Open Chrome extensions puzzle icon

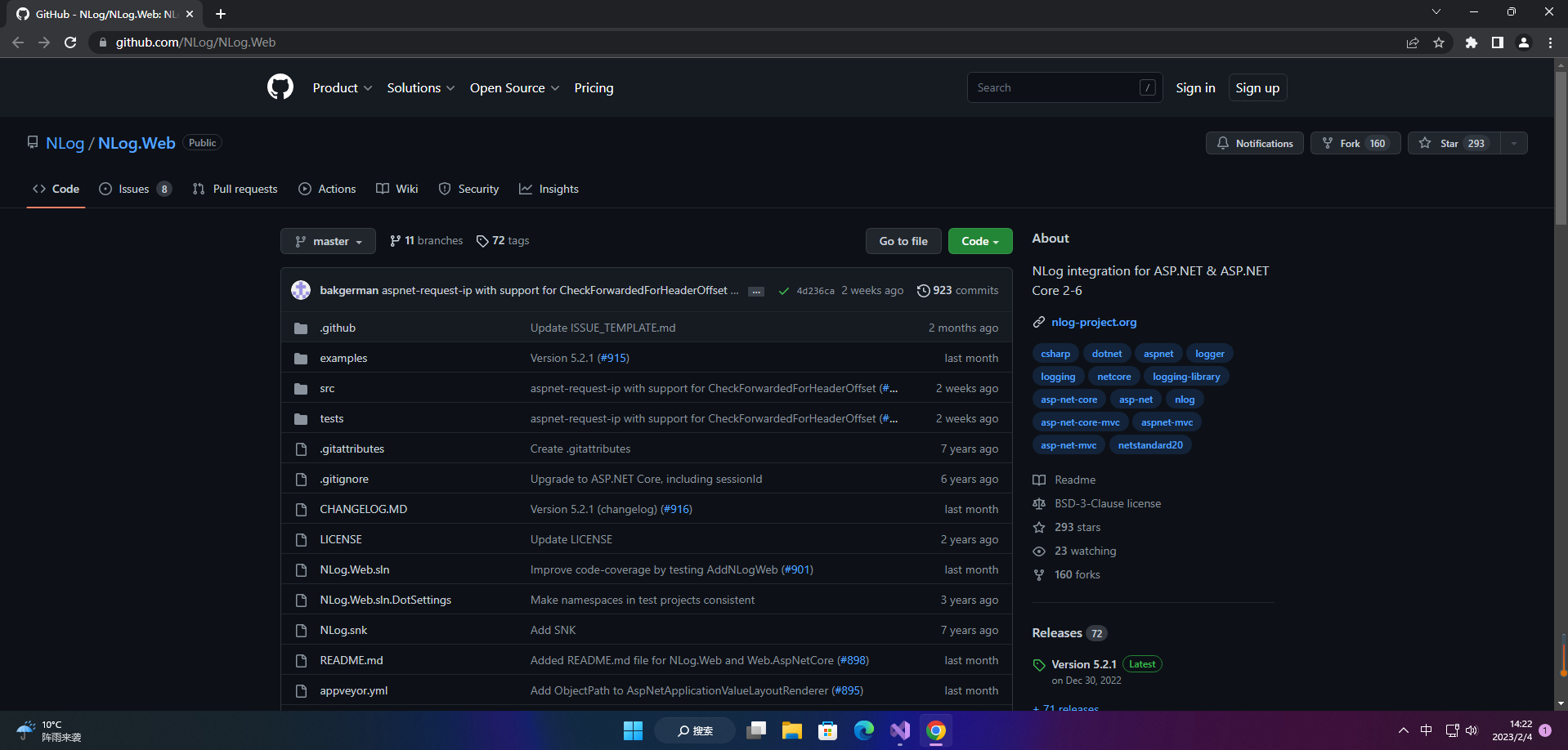coord(1472,42)
